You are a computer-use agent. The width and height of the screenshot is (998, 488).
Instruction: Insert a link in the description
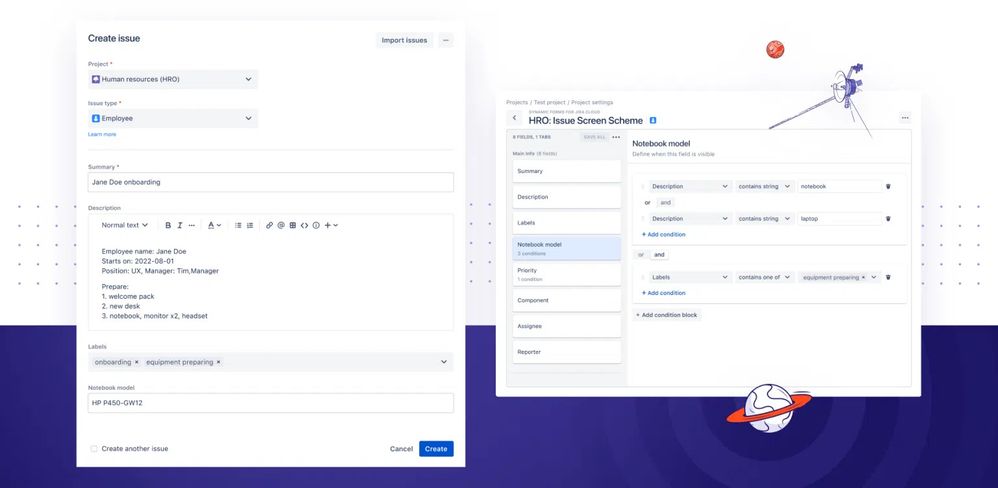[269, 225]
